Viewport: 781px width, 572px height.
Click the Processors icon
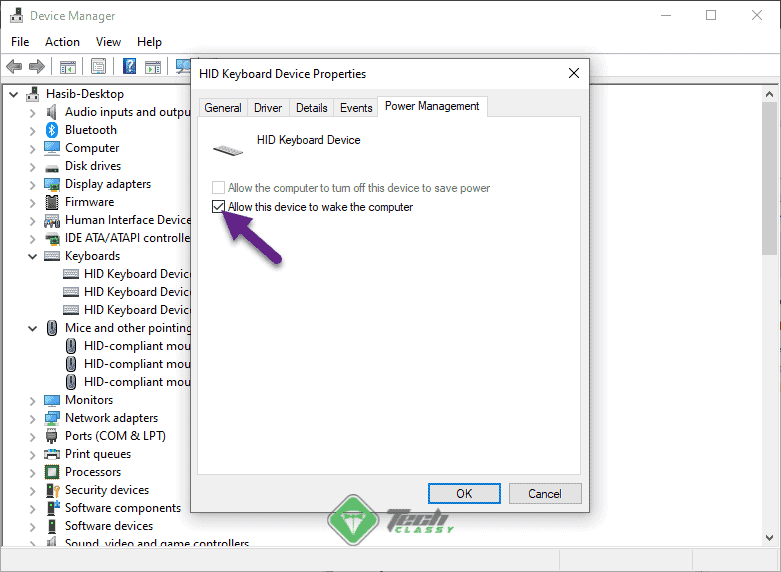52,472
